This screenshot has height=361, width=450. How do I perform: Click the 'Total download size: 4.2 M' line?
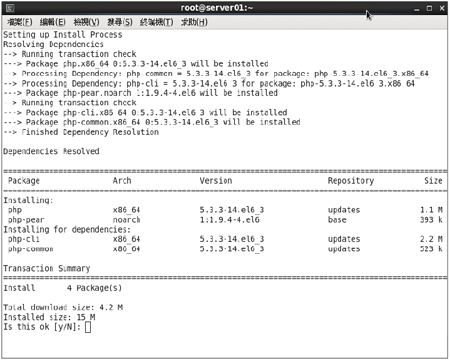pos(63,307)
